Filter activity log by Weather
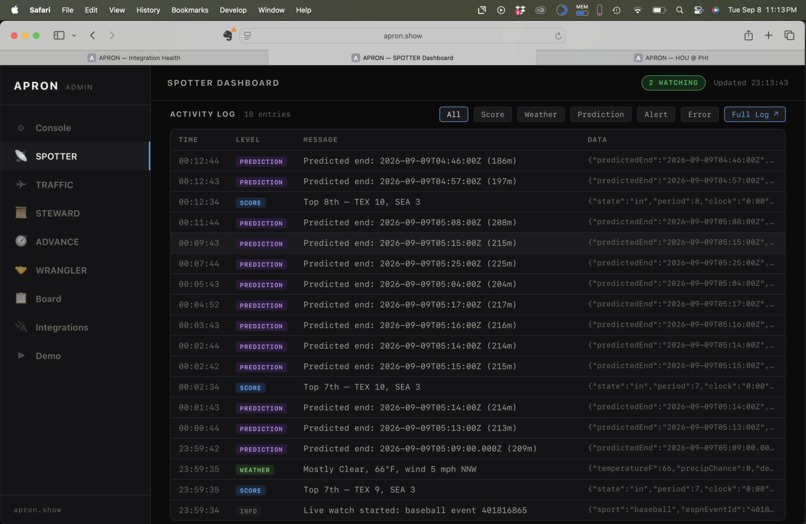The height and width of the screenshot is (524, 806). 540,114
